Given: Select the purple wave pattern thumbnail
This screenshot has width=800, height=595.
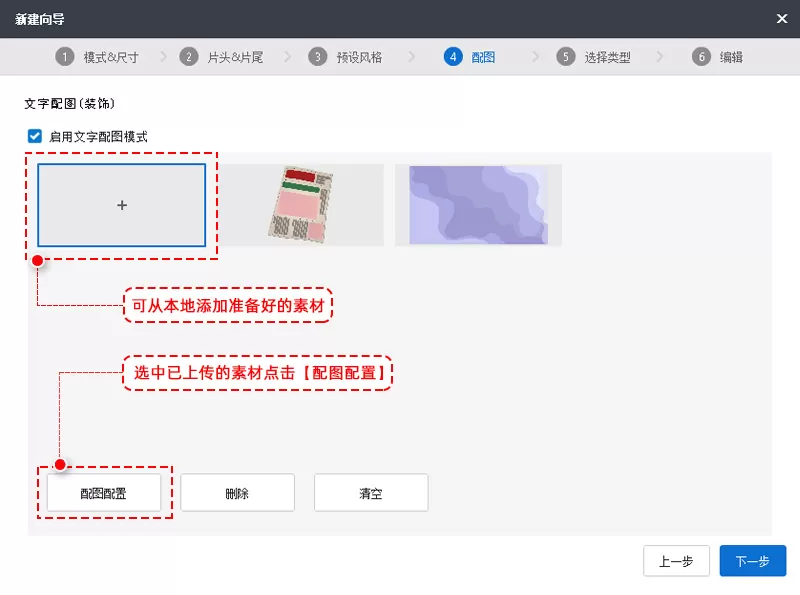Looking at the screenshot, I should [x=479, y=205].
